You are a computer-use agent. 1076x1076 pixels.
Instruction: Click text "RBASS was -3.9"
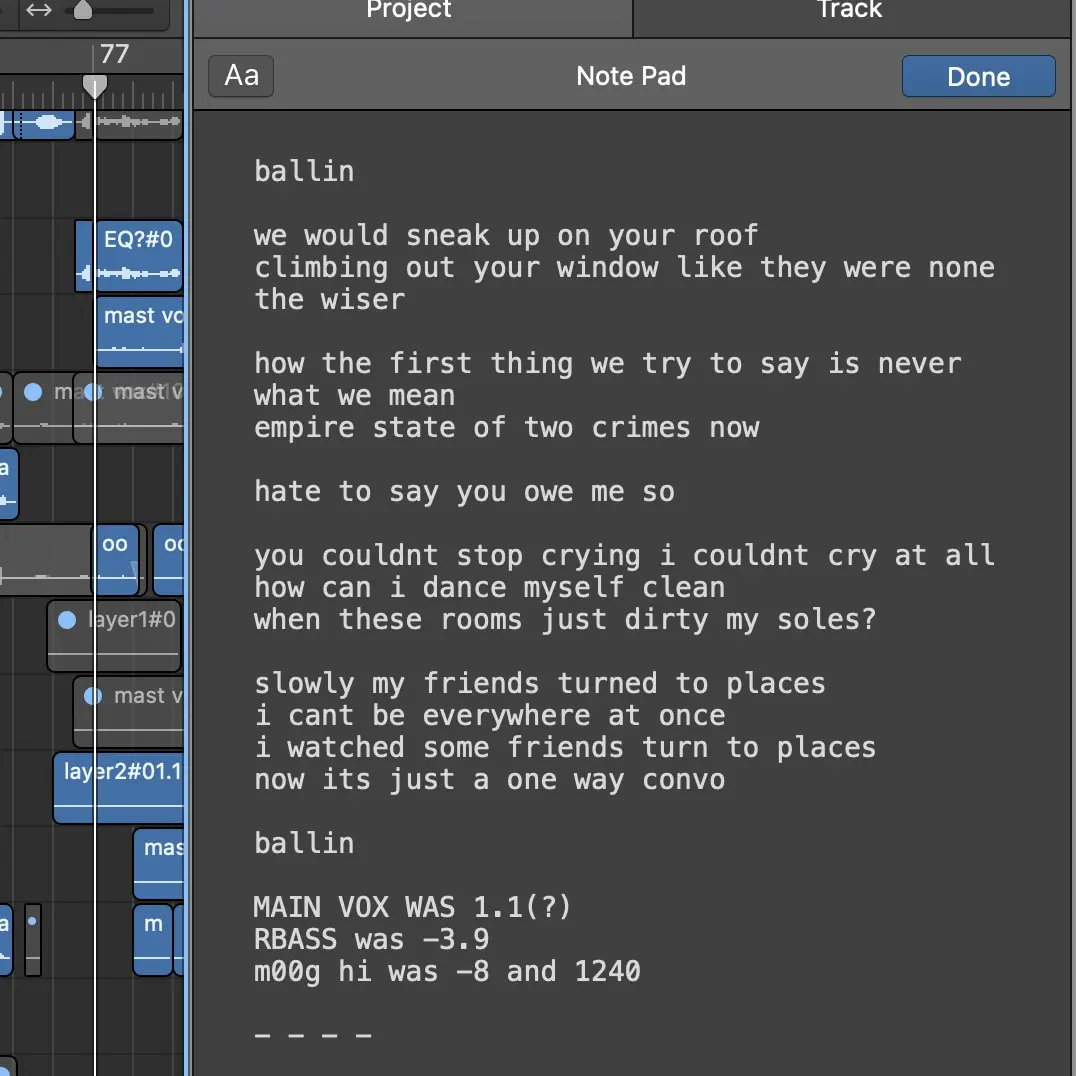click(371, 939)
